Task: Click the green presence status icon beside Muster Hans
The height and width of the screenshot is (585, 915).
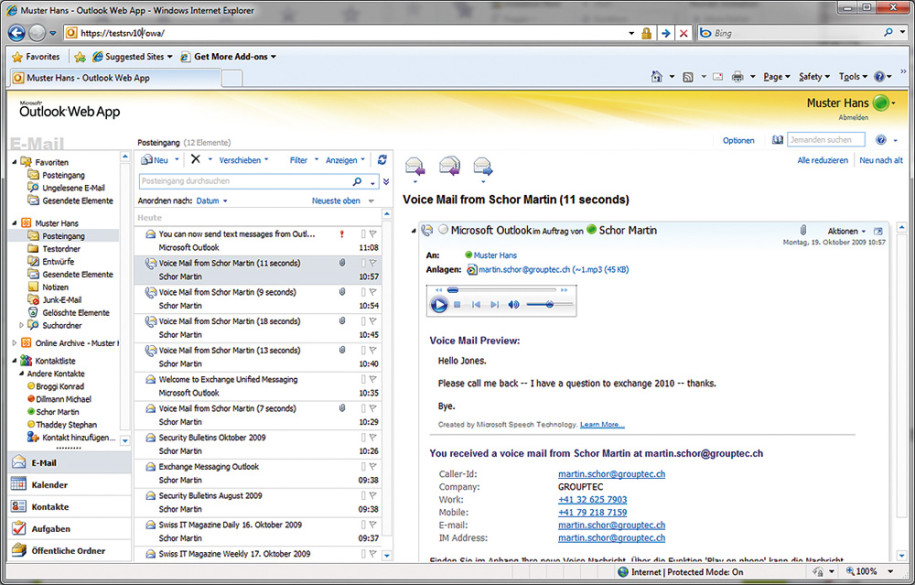Action: 881,103
